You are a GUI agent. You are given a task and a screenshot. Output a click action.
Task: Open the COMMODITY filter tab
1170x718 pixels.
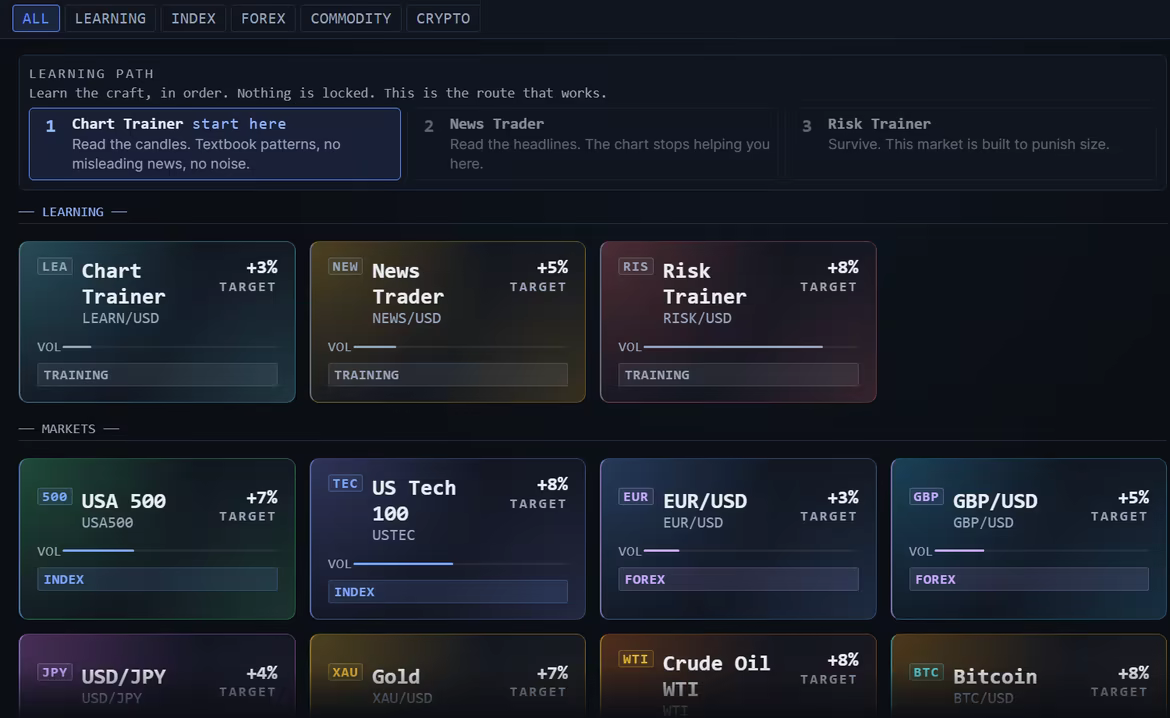click(x=351, y=19)
